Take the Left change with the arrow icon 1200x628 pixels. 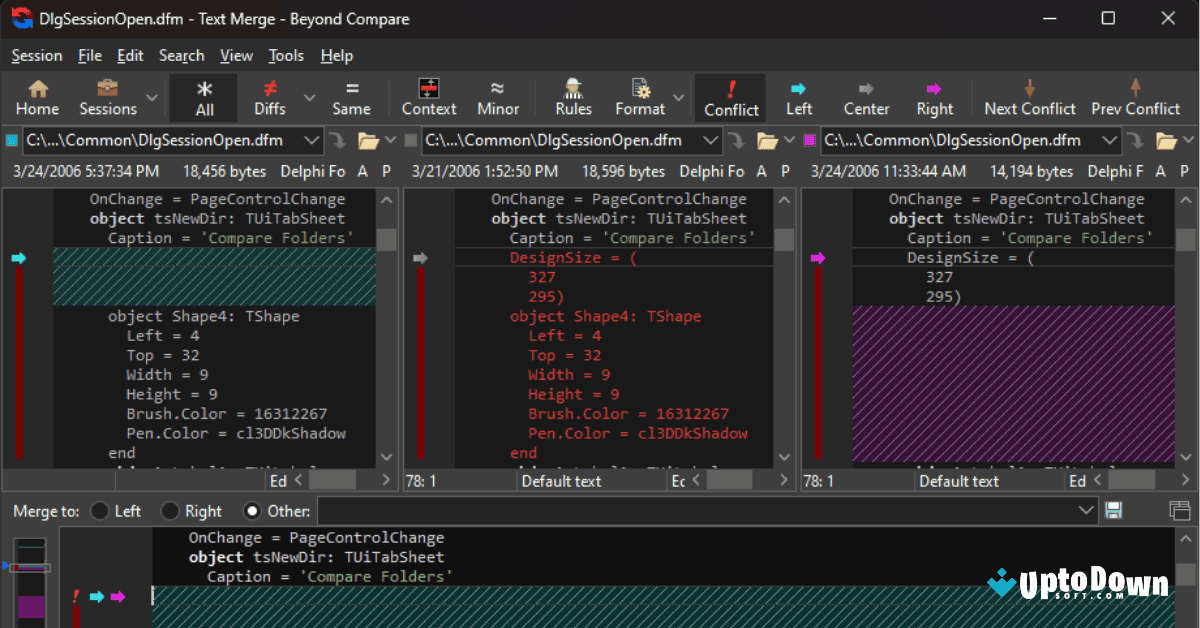point(798,97)
